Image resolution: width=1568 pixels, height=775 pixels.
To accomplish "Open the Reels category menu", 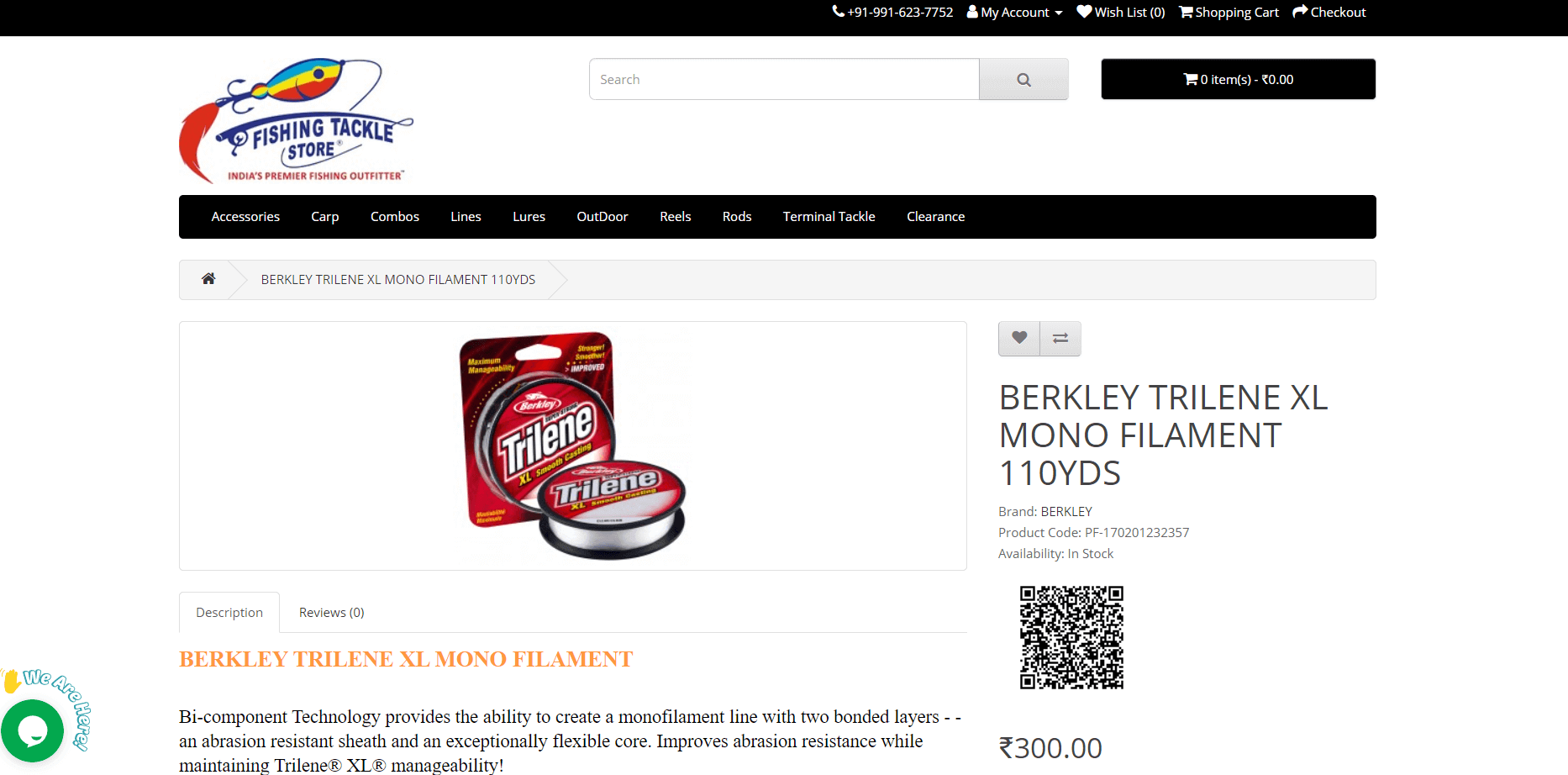I will coord(676,217).
